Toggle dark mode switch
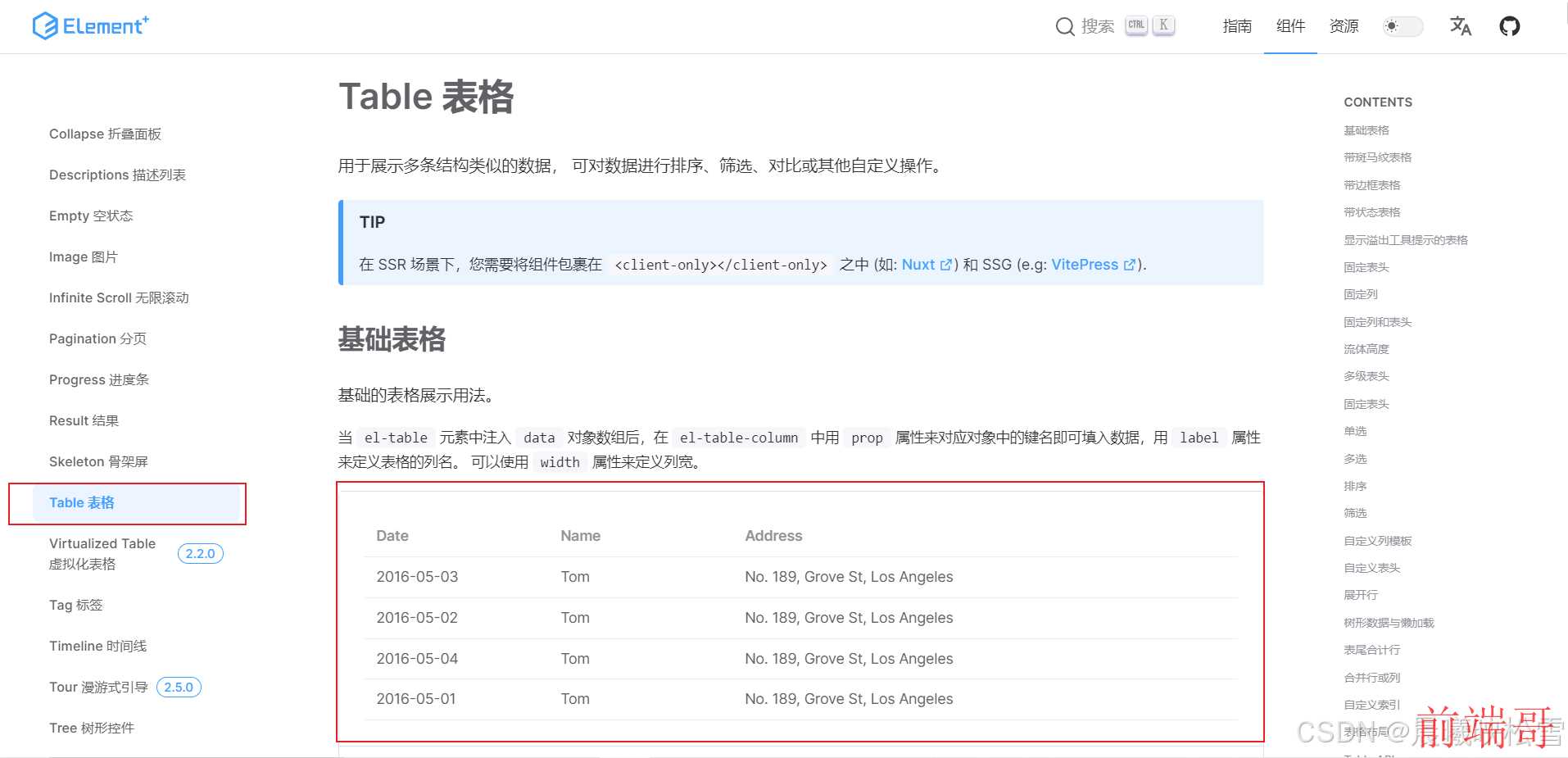 click(x=1403, y=26)
